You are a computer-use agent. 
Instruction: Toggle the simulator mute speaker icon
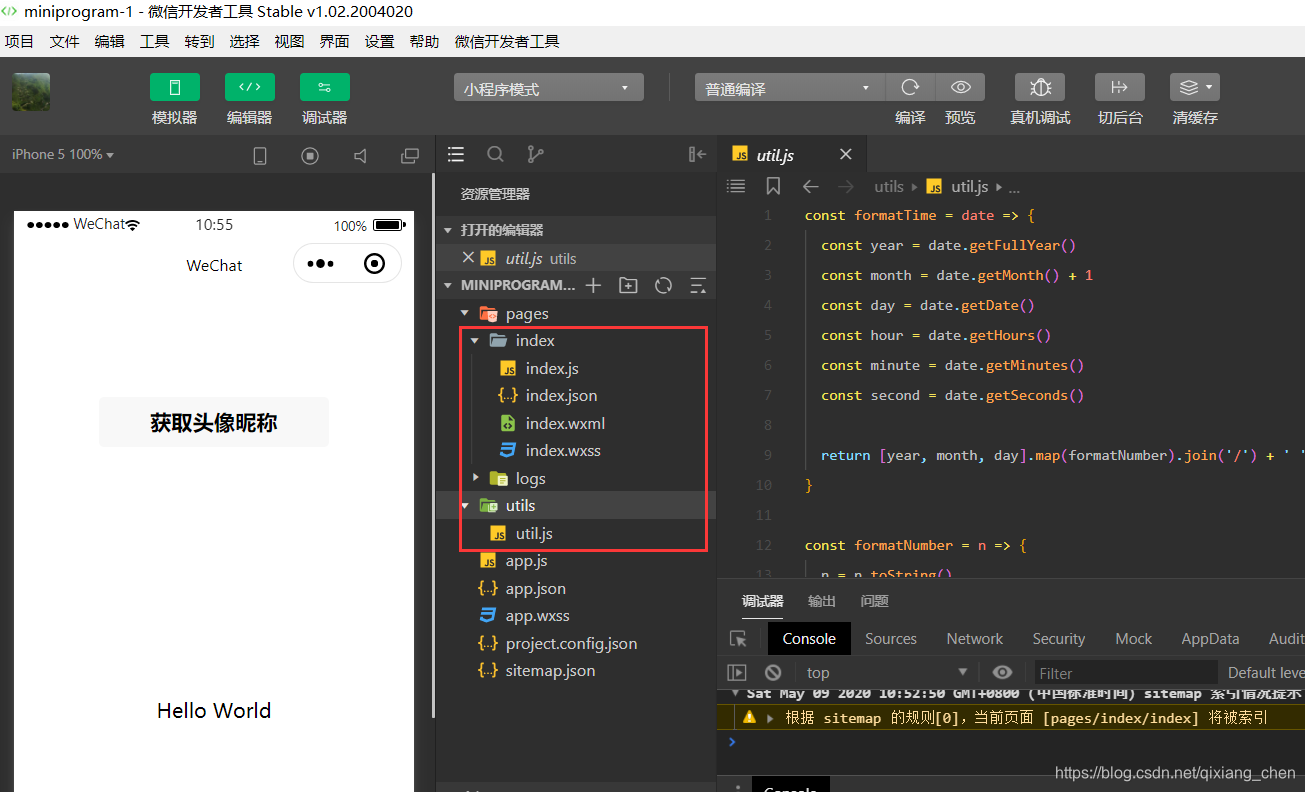coord(360,155)
